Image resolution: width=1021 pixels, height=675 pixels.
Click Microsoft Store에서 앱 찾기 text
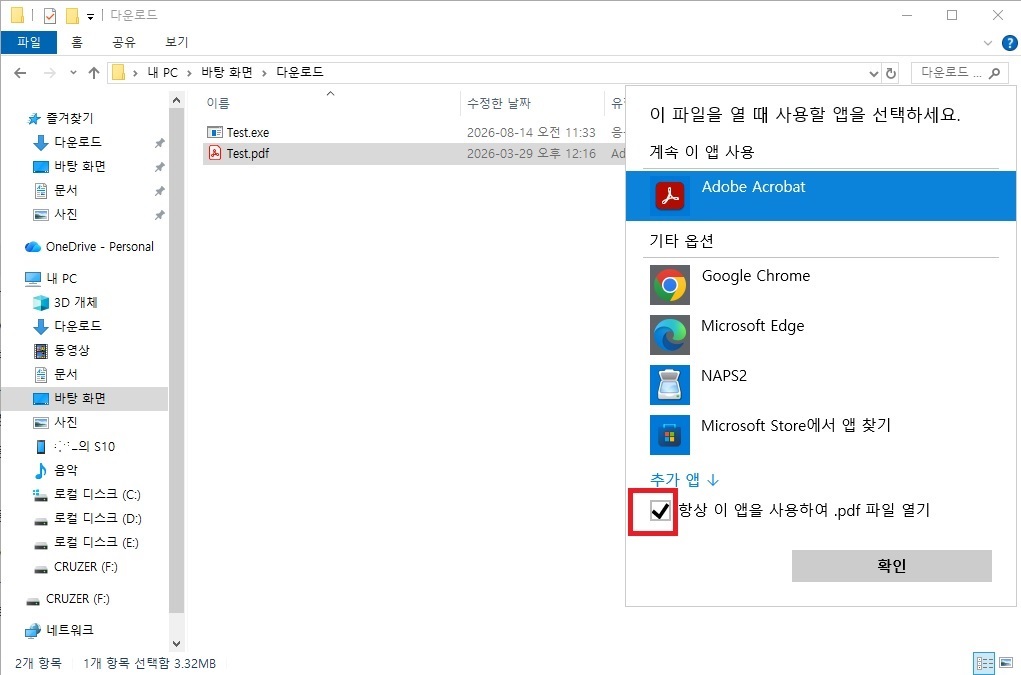pyautogui.click(x=796, y=426)
